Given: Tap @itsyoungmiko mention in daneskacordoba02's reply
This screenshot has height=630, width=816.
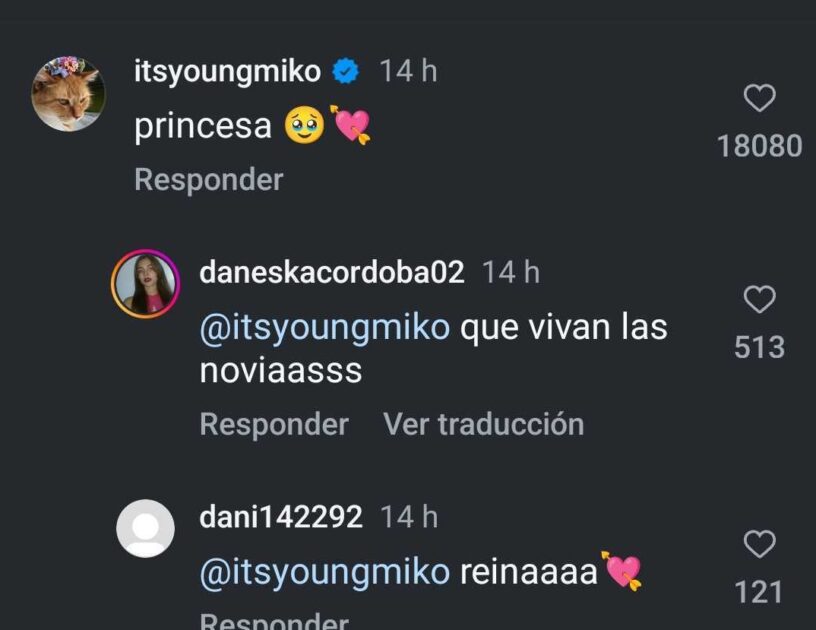Looking at the screenshot, I should 324,327.
